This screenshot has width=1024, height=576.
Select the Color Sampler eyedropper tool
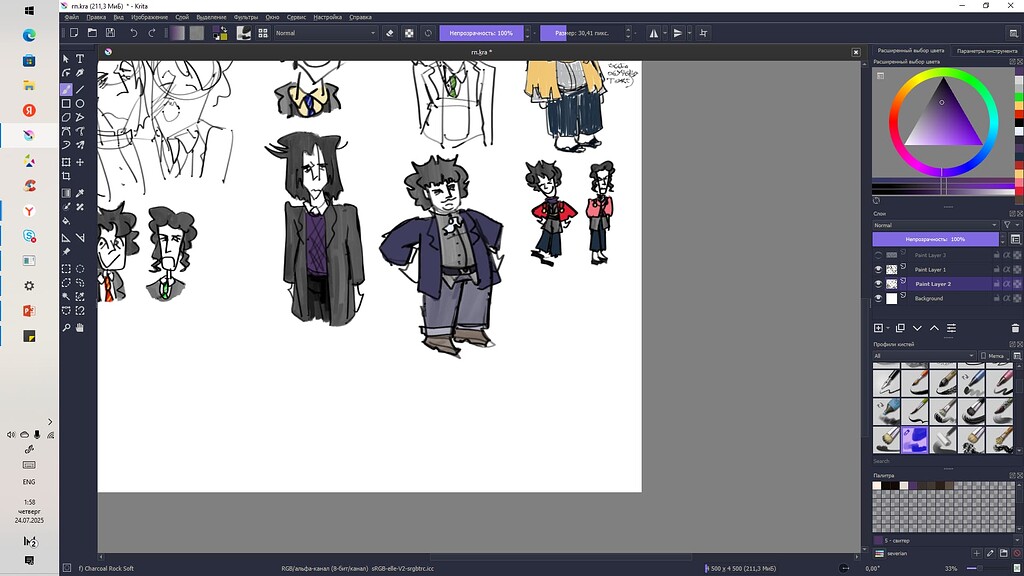point(80,193)
